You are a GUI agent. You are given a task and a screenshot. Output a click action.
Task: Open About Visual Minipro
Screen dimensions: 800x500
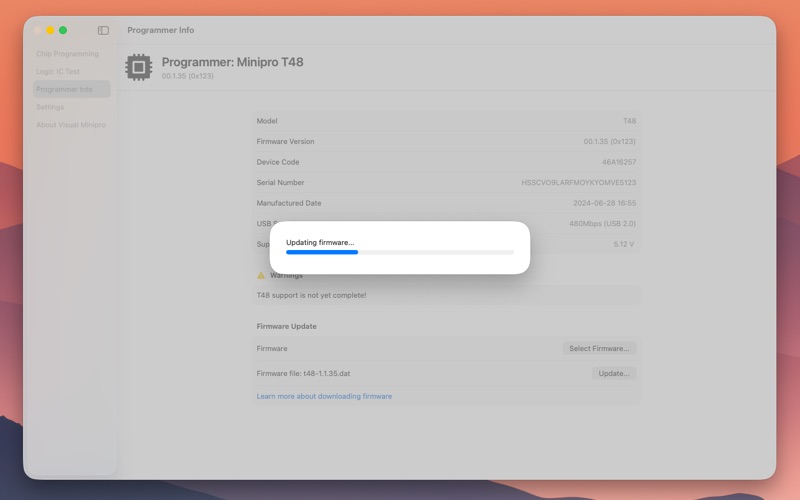coord(71,125)
